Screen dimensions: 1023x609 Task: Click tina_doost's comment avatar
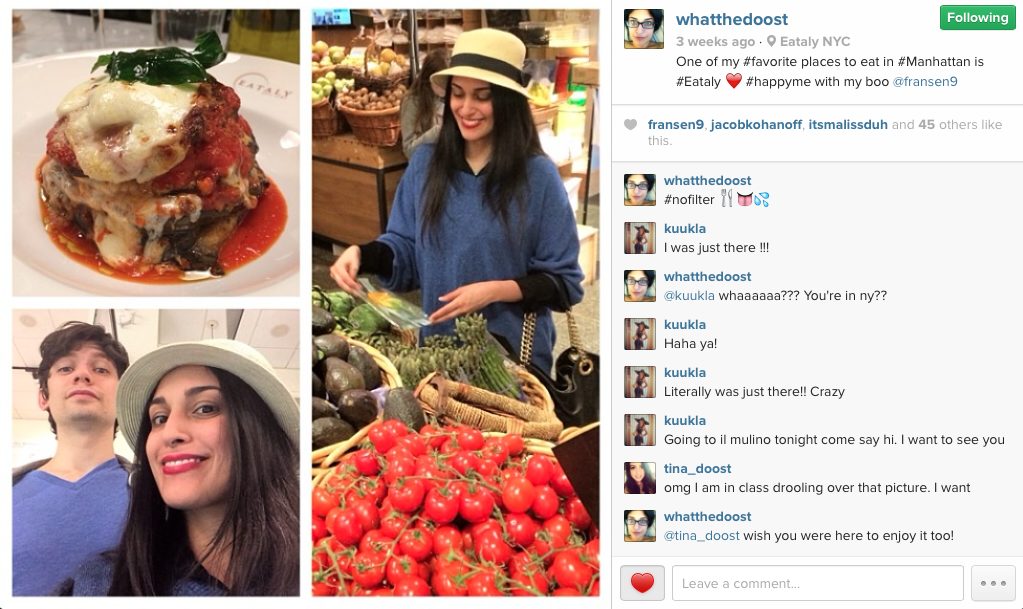click(x=639, y=478)
